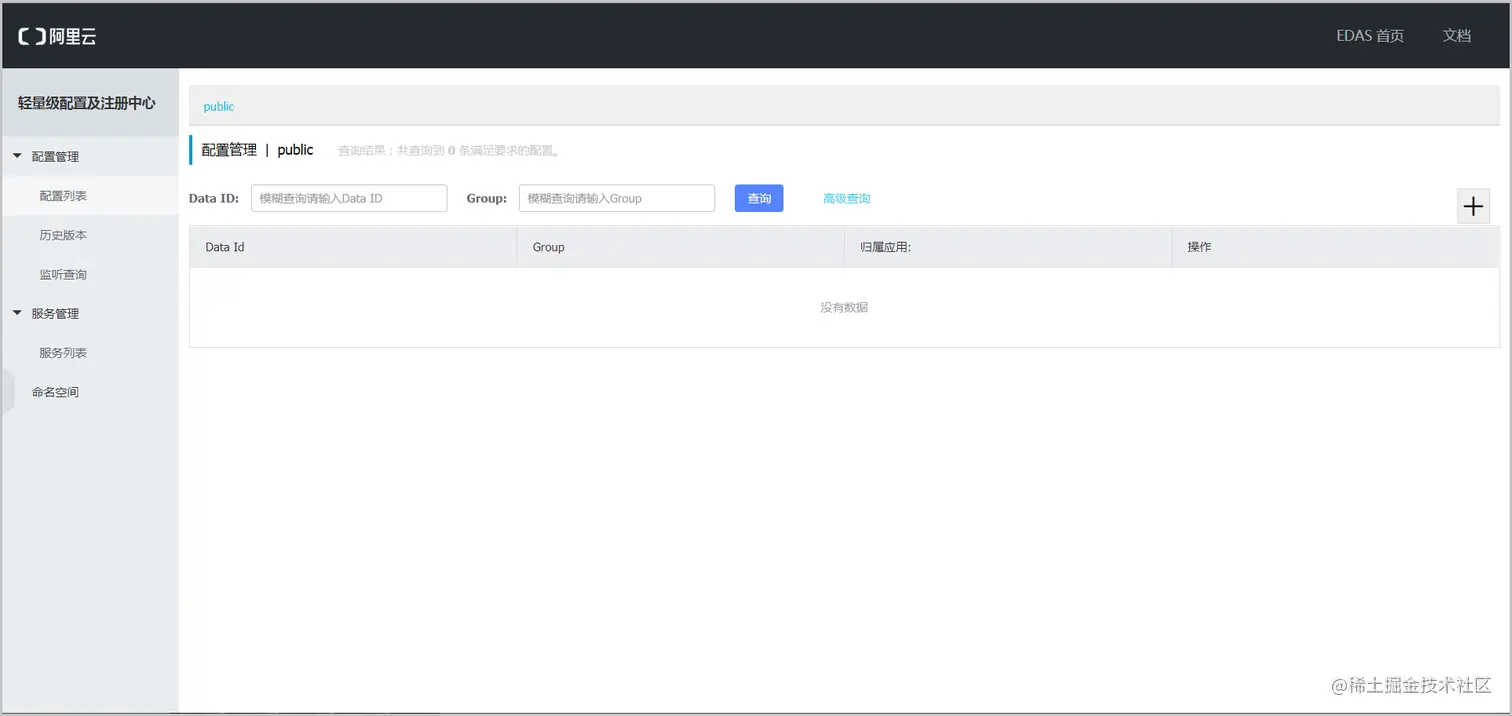Collapse the 服务管理 section arrow
The height and width of the screenshot is (716, 1512).
(17, 313)
